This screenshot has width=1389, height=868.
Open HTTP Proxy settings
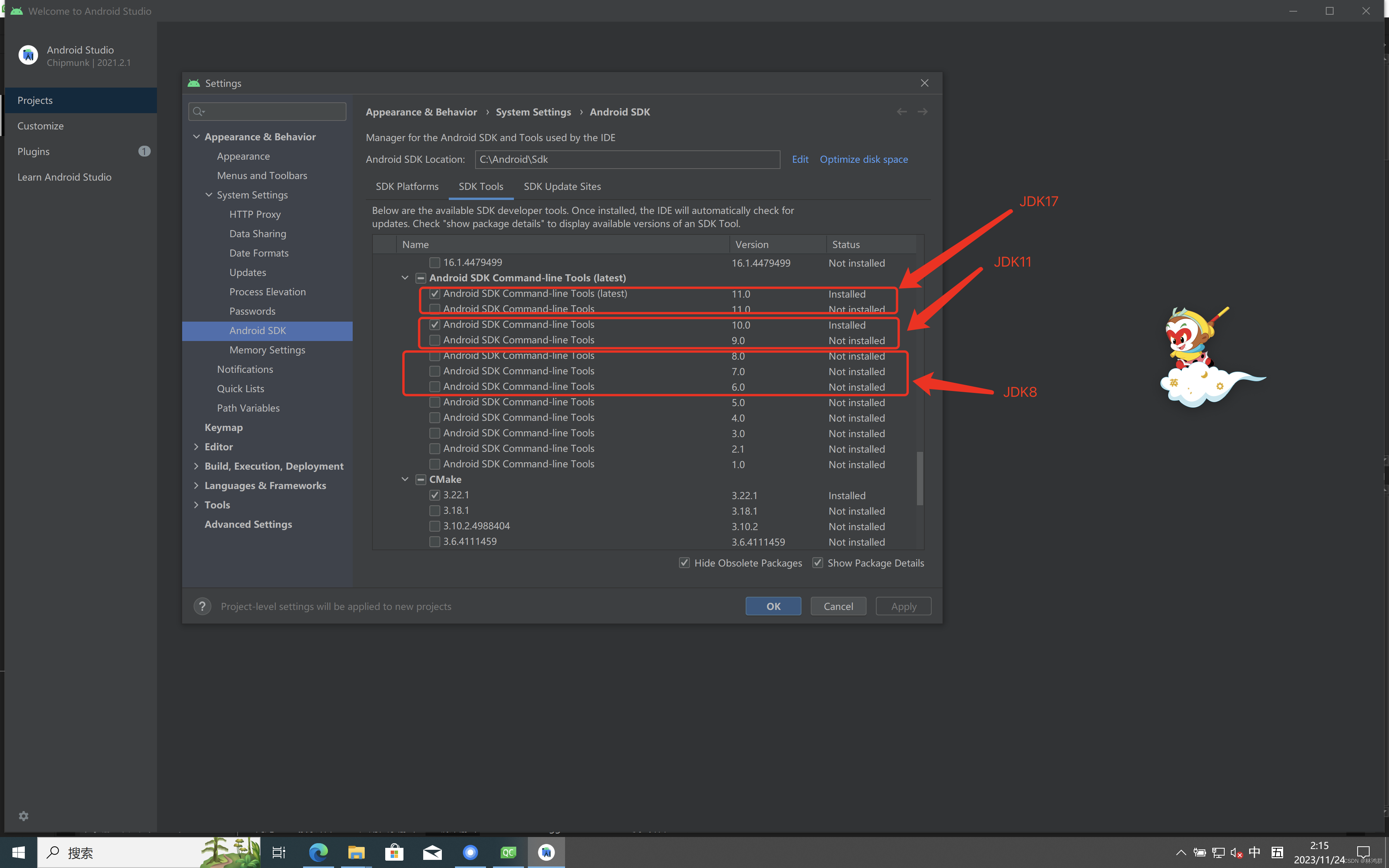(x=255, y=214)
